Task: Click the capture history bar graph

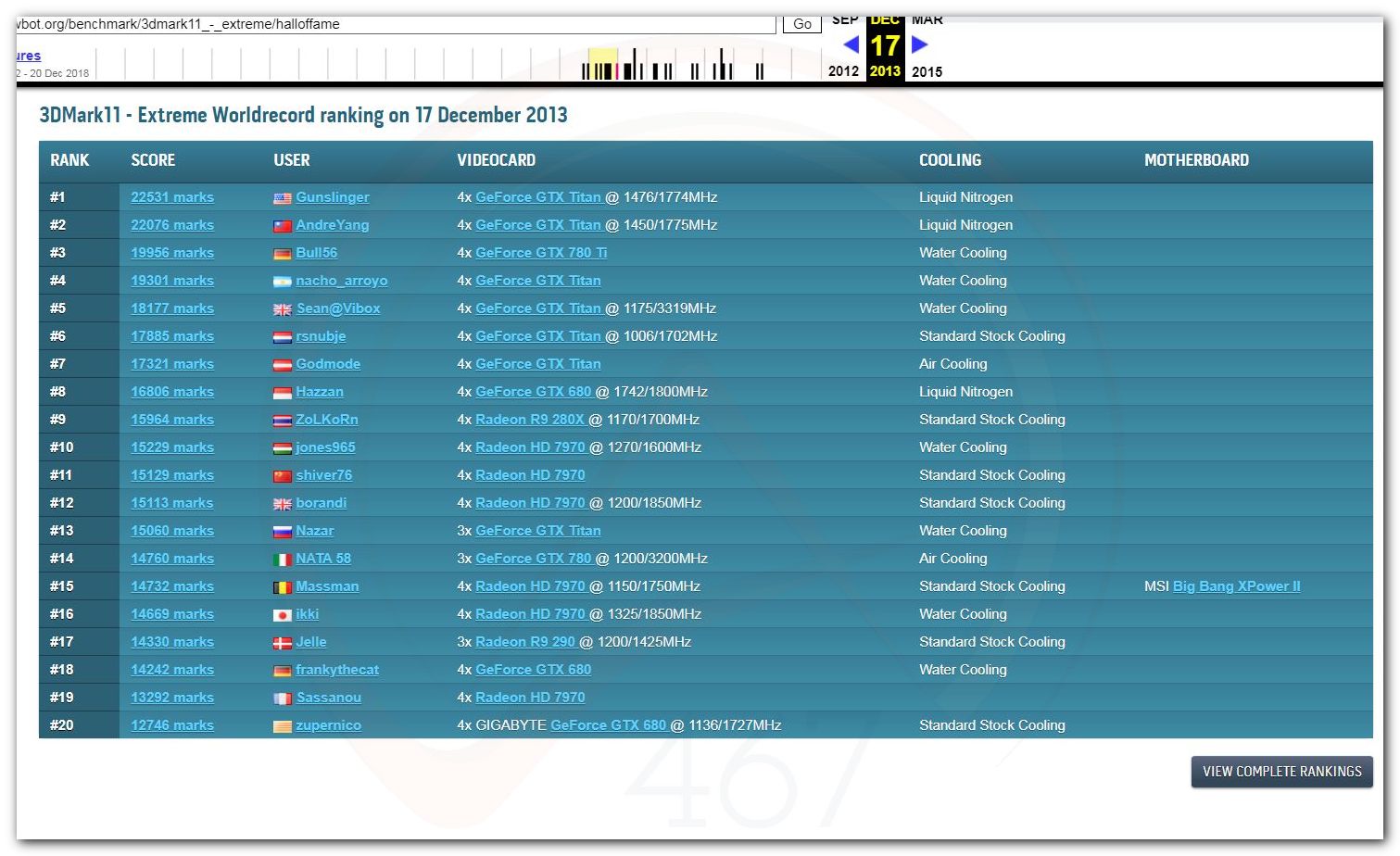Action: (x=459, y=63)
